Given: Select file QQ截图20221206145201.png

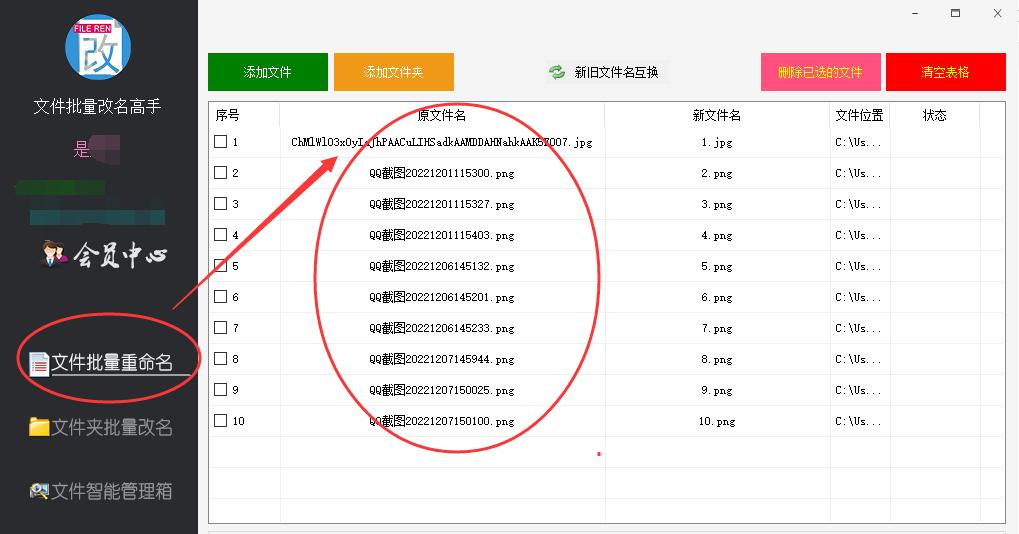Looking at the screenshot, I should (x=442, y=298).
